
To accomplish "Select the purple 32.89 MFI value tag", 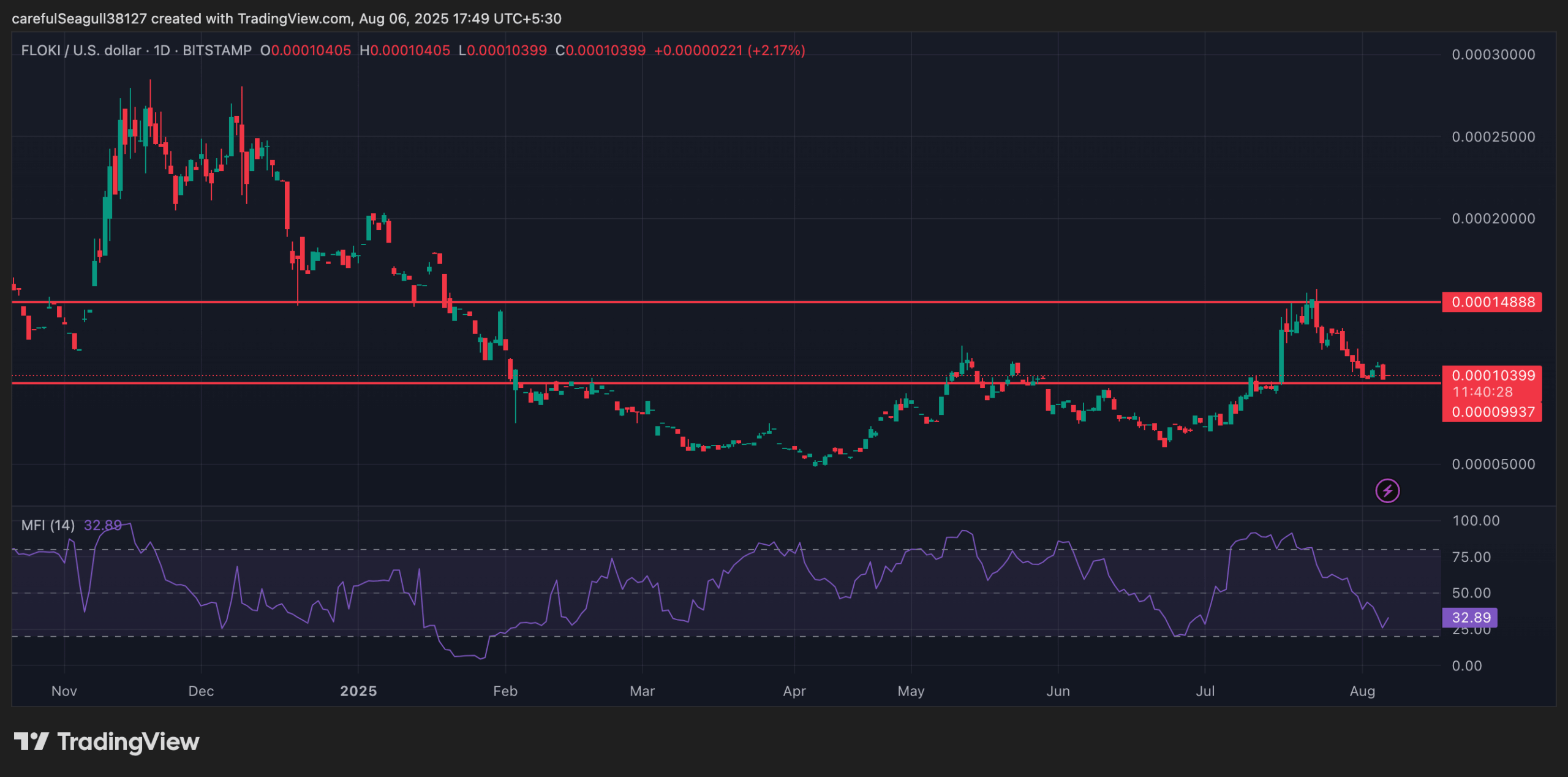I will [x=1470, y=617].
